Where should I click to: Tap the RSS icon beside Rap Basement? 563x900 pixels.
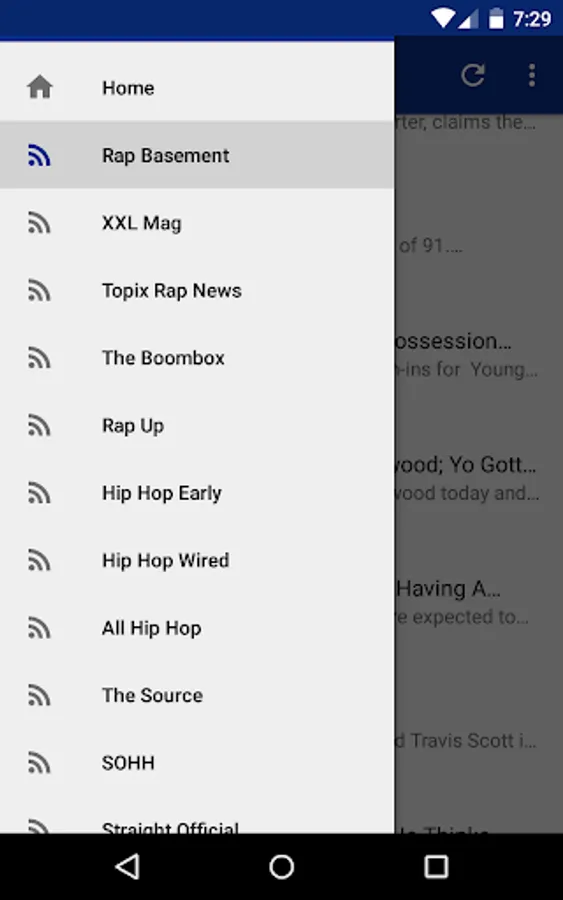point(40,155)
